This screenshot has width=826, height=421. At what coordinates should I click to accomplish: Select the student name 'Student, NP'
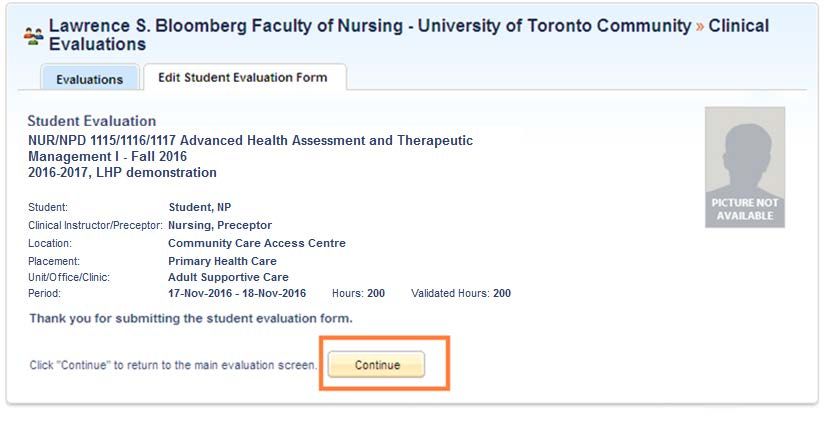coord(200,208)
